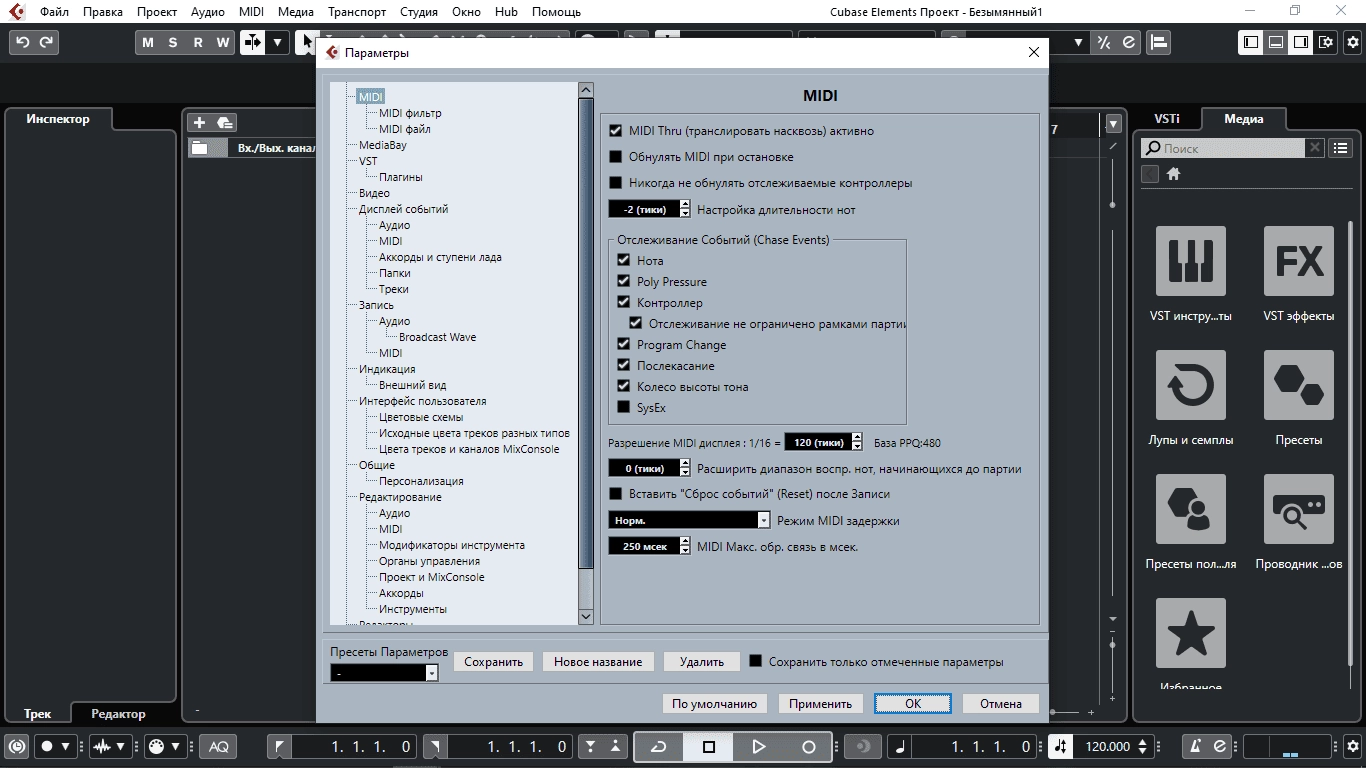
Task: Open the toolbar setup gear icon
Action: pos(1352,42)
